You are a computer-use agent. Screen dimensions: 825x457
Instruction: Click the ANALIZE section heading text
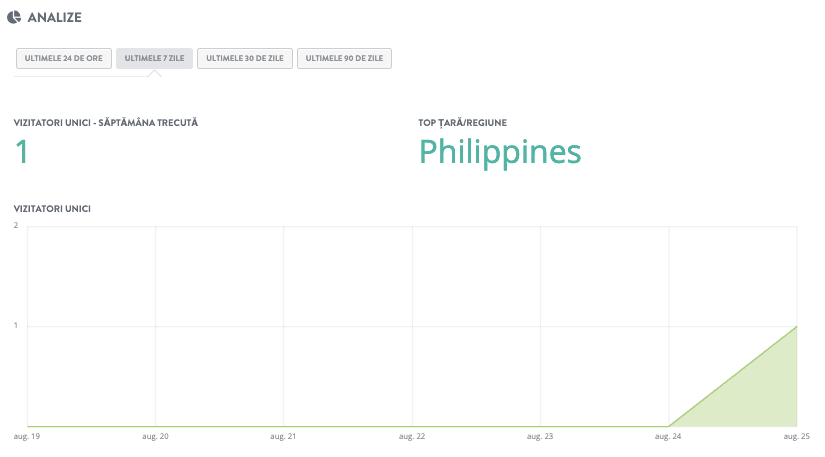55,17
